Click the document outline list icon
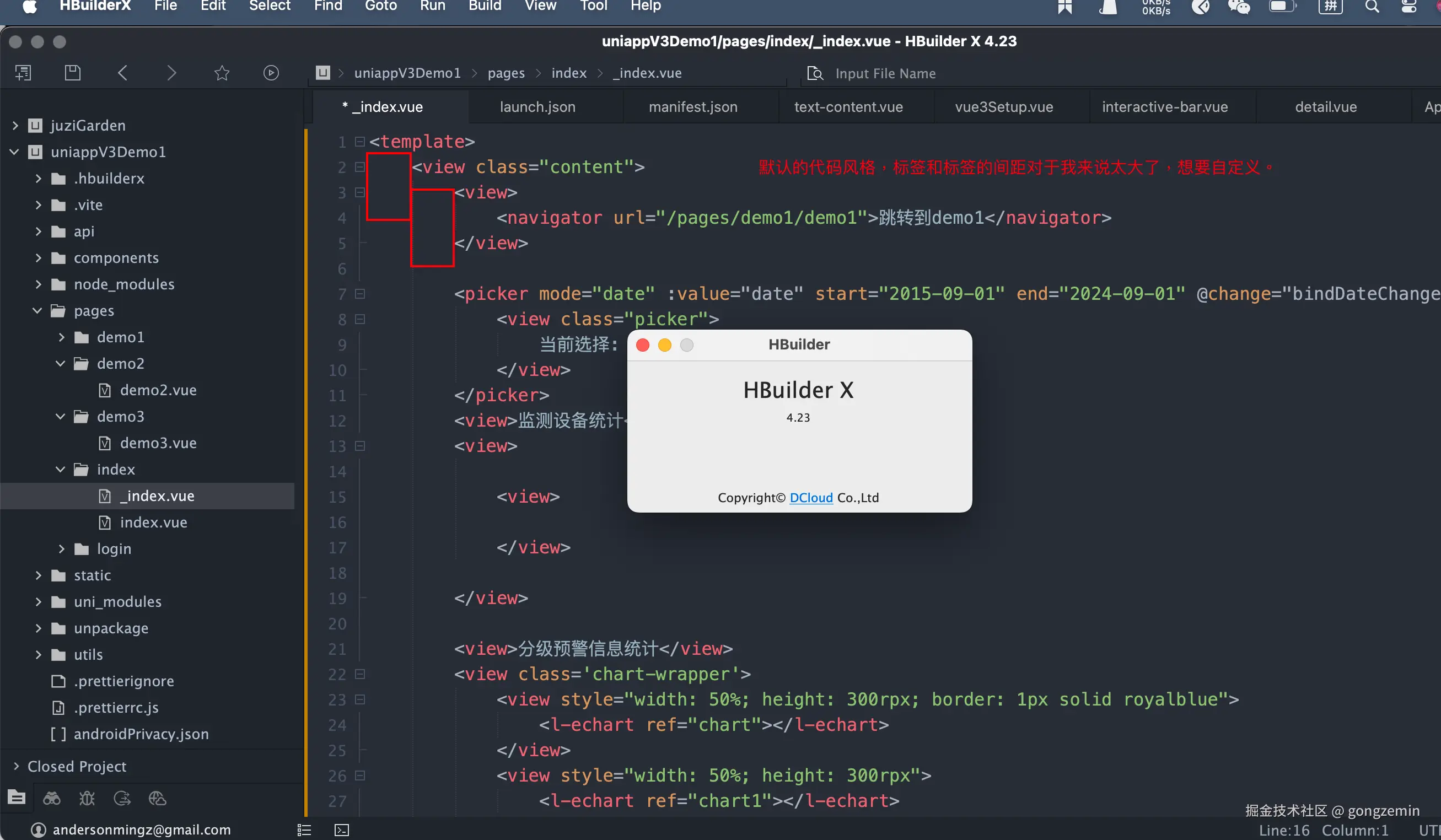 pyautogui.click(x=304, y=830)
